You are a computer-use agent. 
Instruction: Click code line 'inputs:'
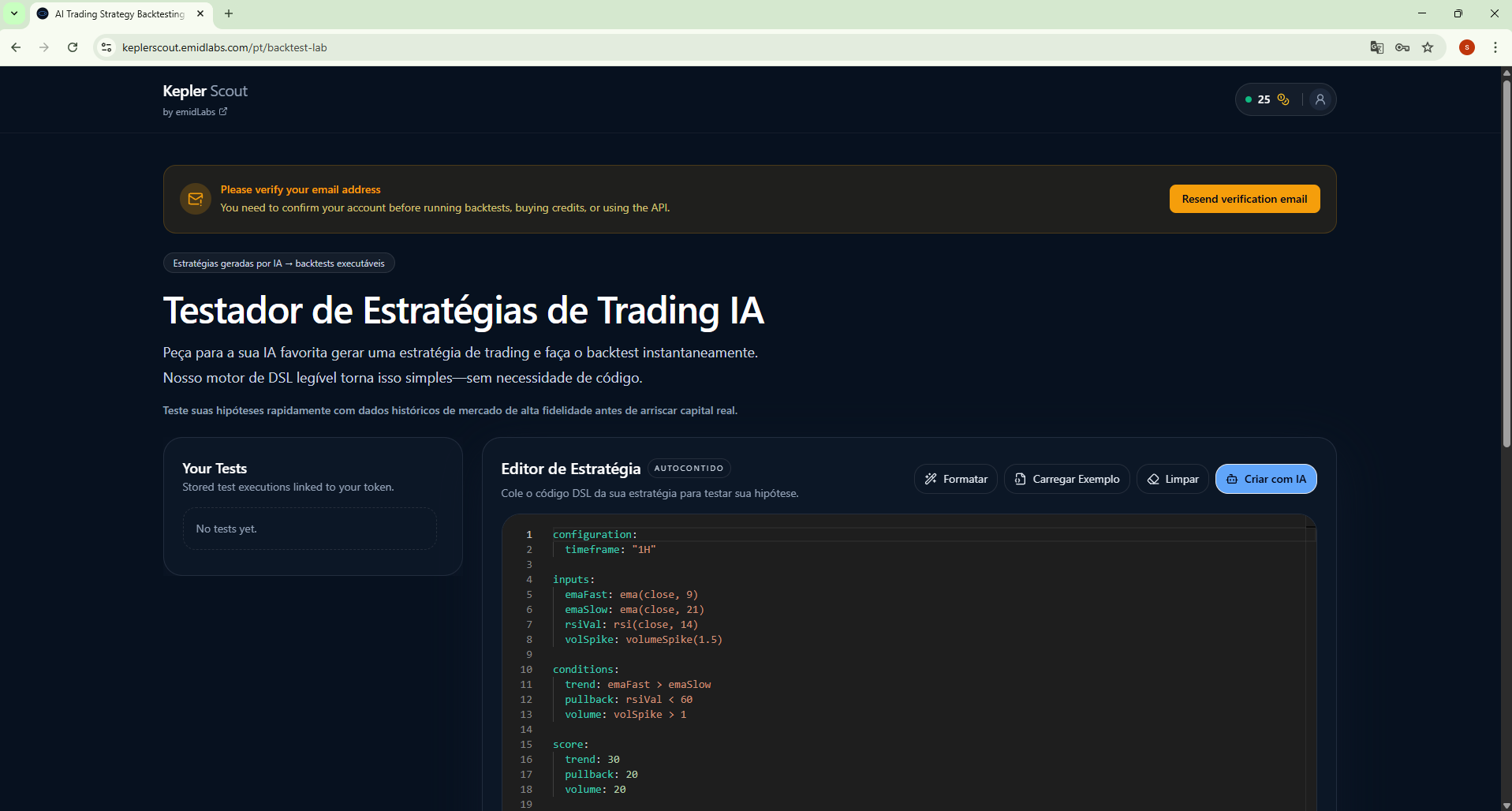click(x=573, y=580)
